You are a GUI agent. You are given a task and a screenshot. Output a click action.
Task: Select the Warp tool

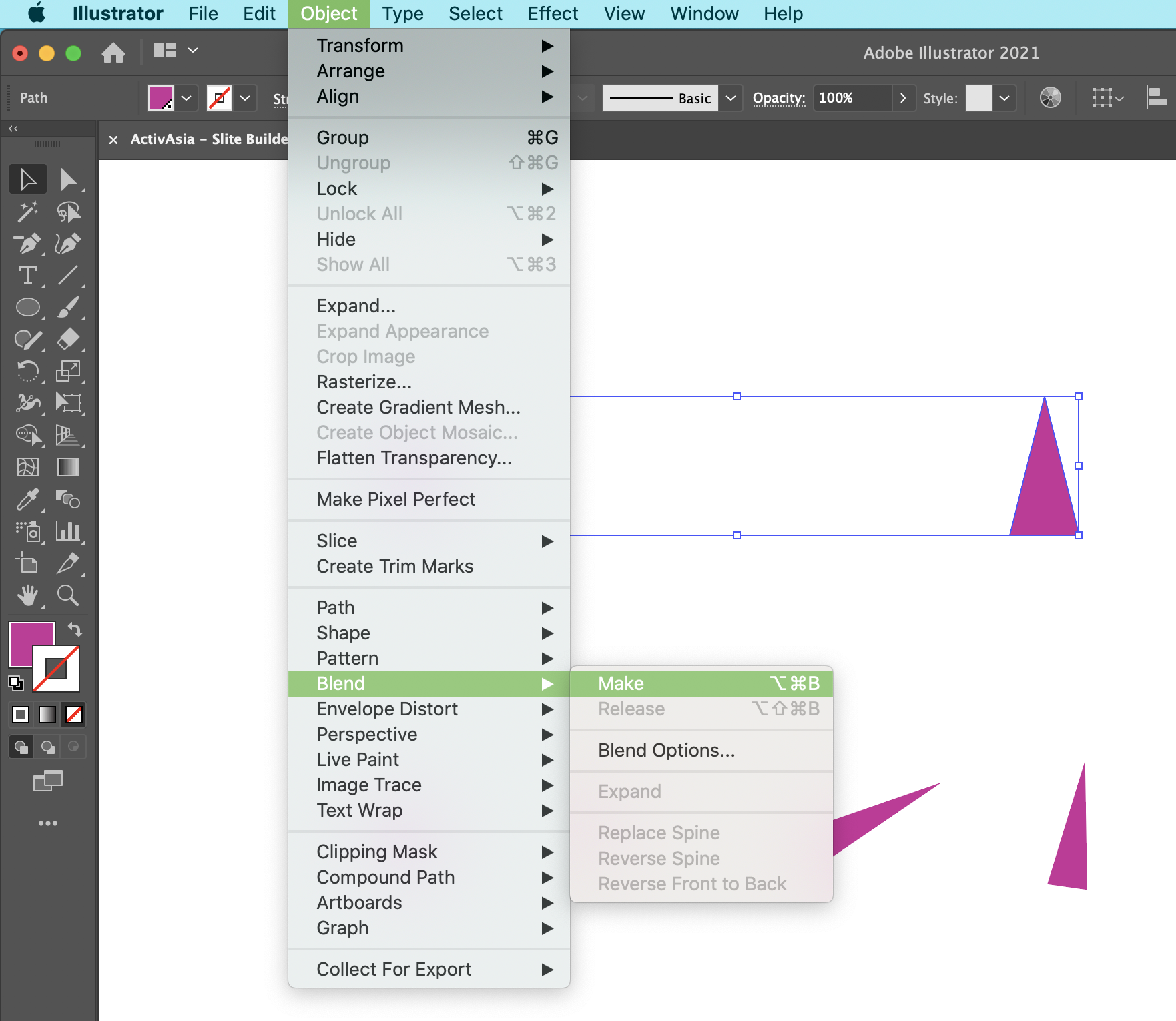point(28,403)
